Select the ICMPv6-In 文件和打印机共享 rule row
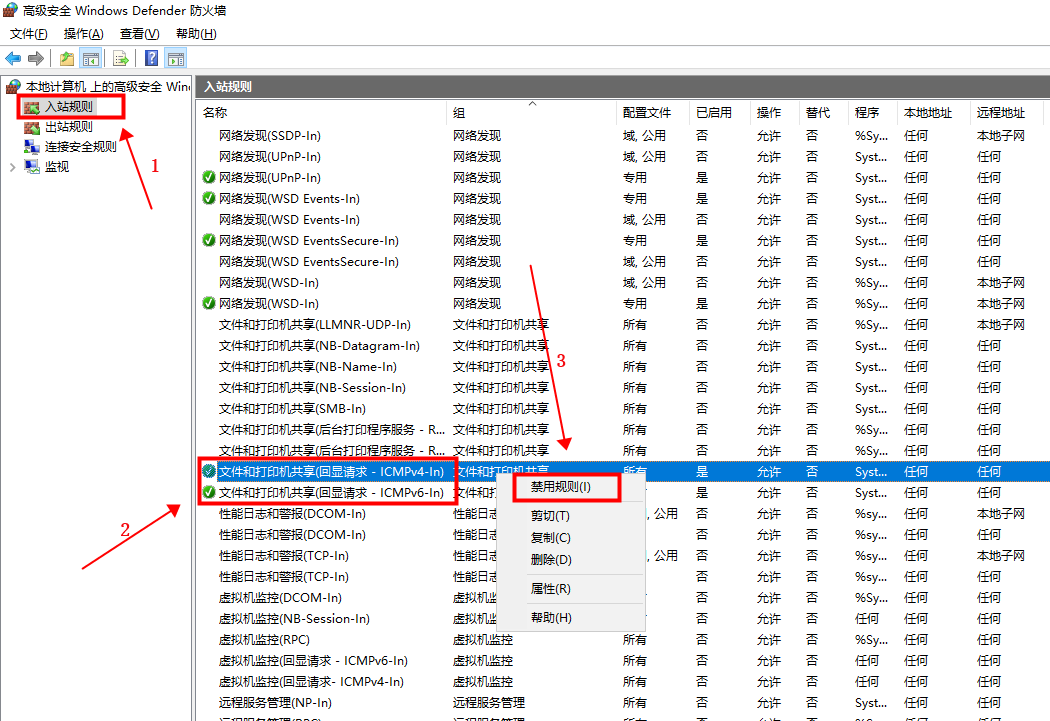The width and height of the screenshot is (1050, 721). tap(331, 493)
